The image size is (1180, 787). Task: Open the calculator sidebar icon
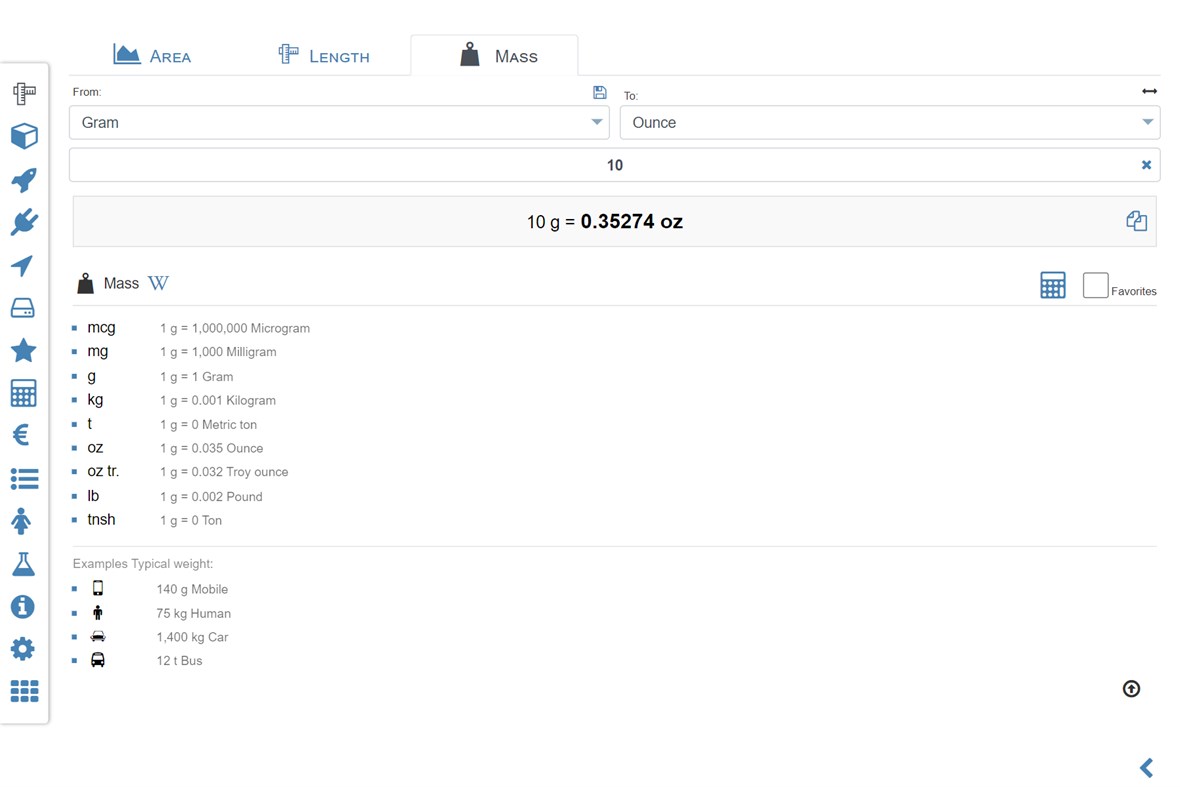pos(23,394)
